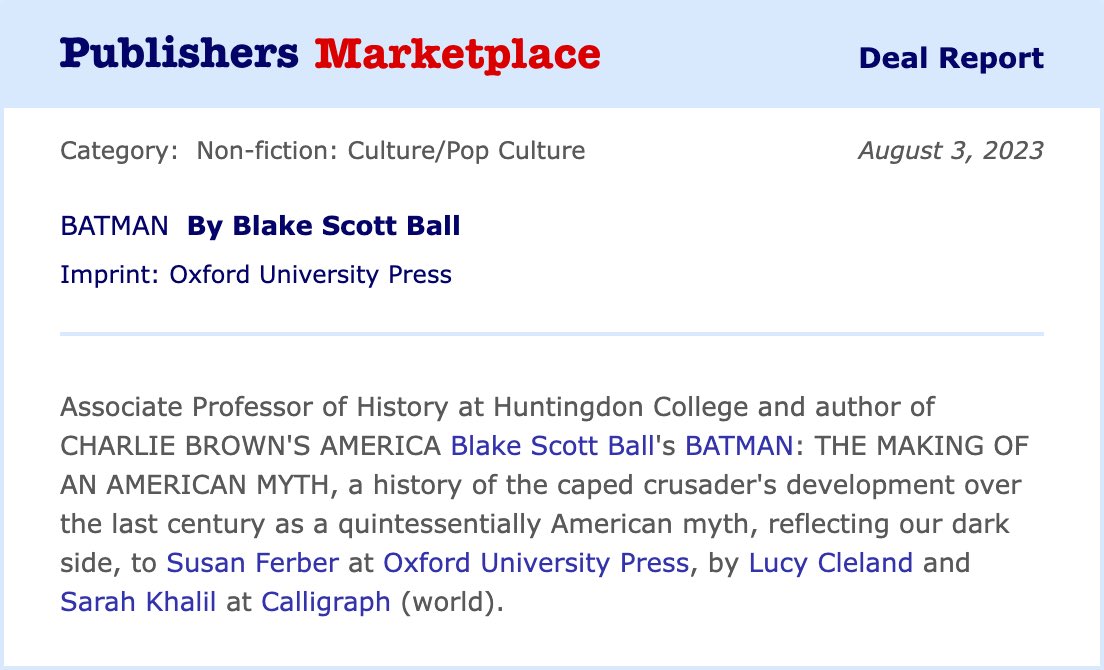
Task: Open the Lucy Cleland agent link
Action: (x=831, y=563)
